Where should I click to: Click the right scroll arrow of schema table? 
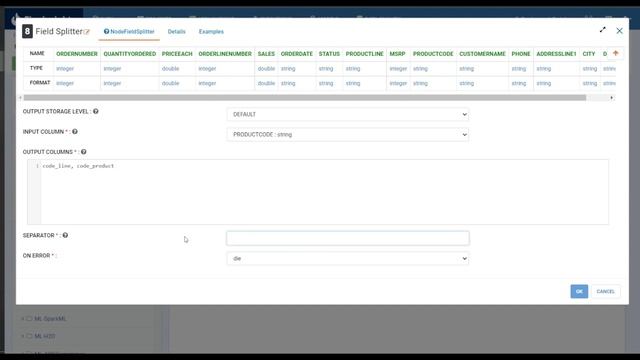click(611, 98)
